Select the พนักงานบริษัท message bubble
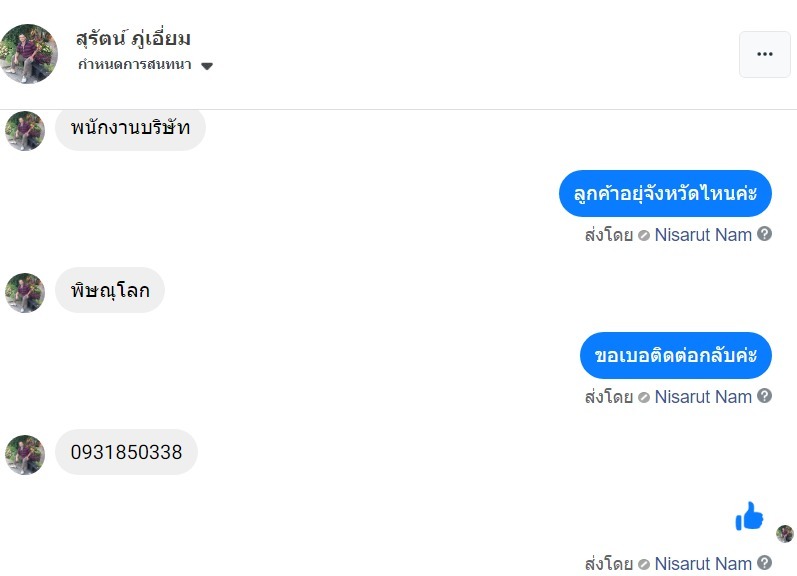 point(130,129)
